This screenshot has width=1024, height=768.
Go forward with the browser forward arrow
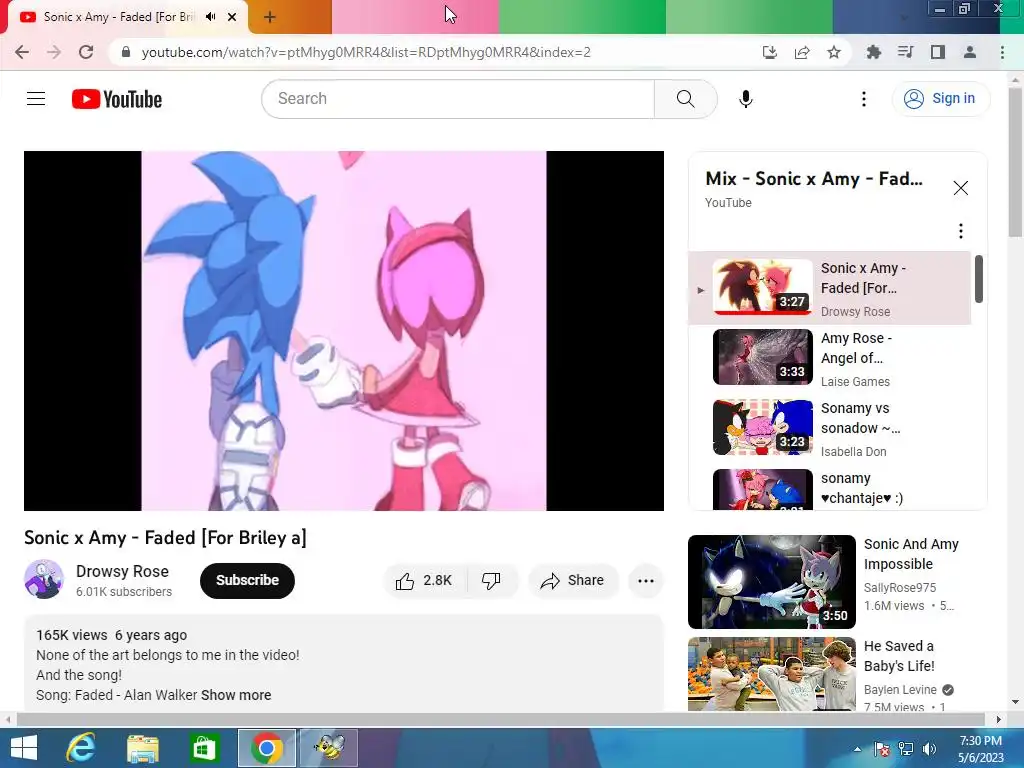pos(54,52)
